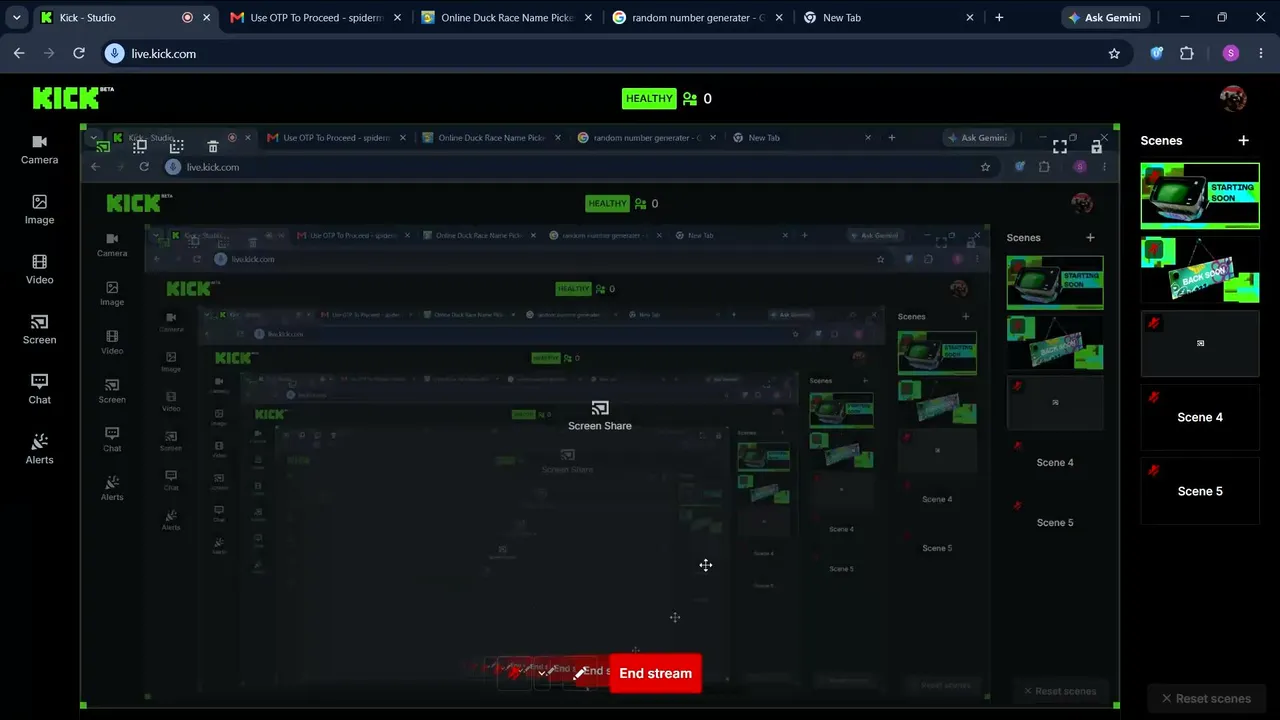Select the third scene thumbnail with the screen share
The image size is (1280, 720).
1200,343
